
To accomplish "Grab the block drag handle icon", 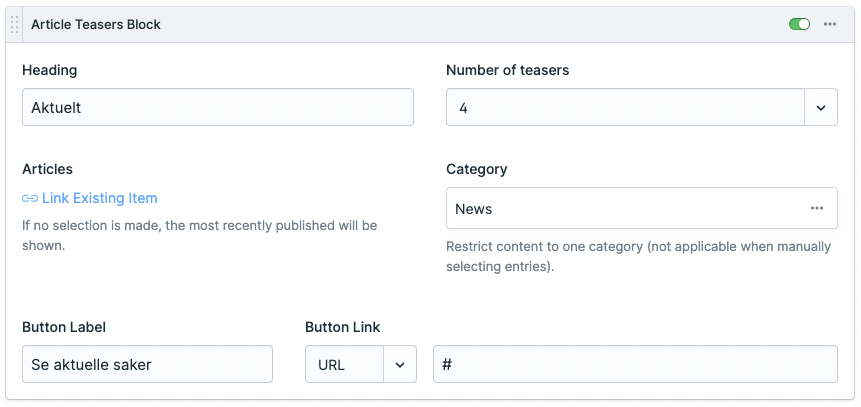I will tap(15, 25).
